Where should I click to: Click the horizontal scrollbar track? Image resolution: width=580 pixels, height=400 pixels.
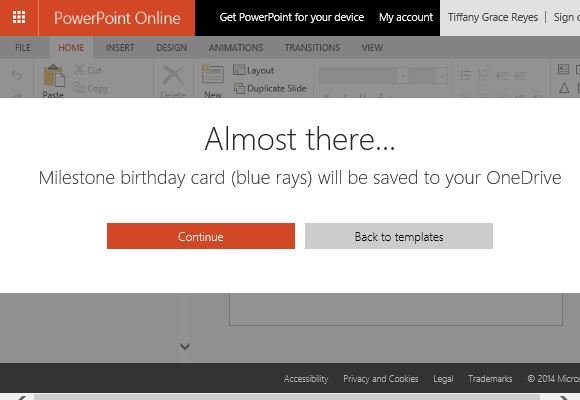[x=287, y=397]
